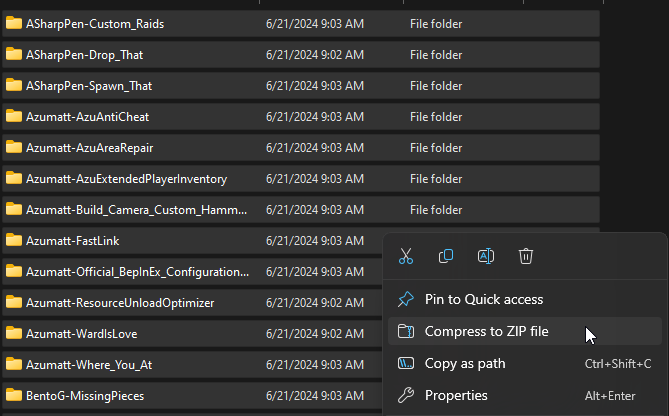The image size is (669, 416).
Task: Click the Cut scissors icon
Action: [406, 256]
